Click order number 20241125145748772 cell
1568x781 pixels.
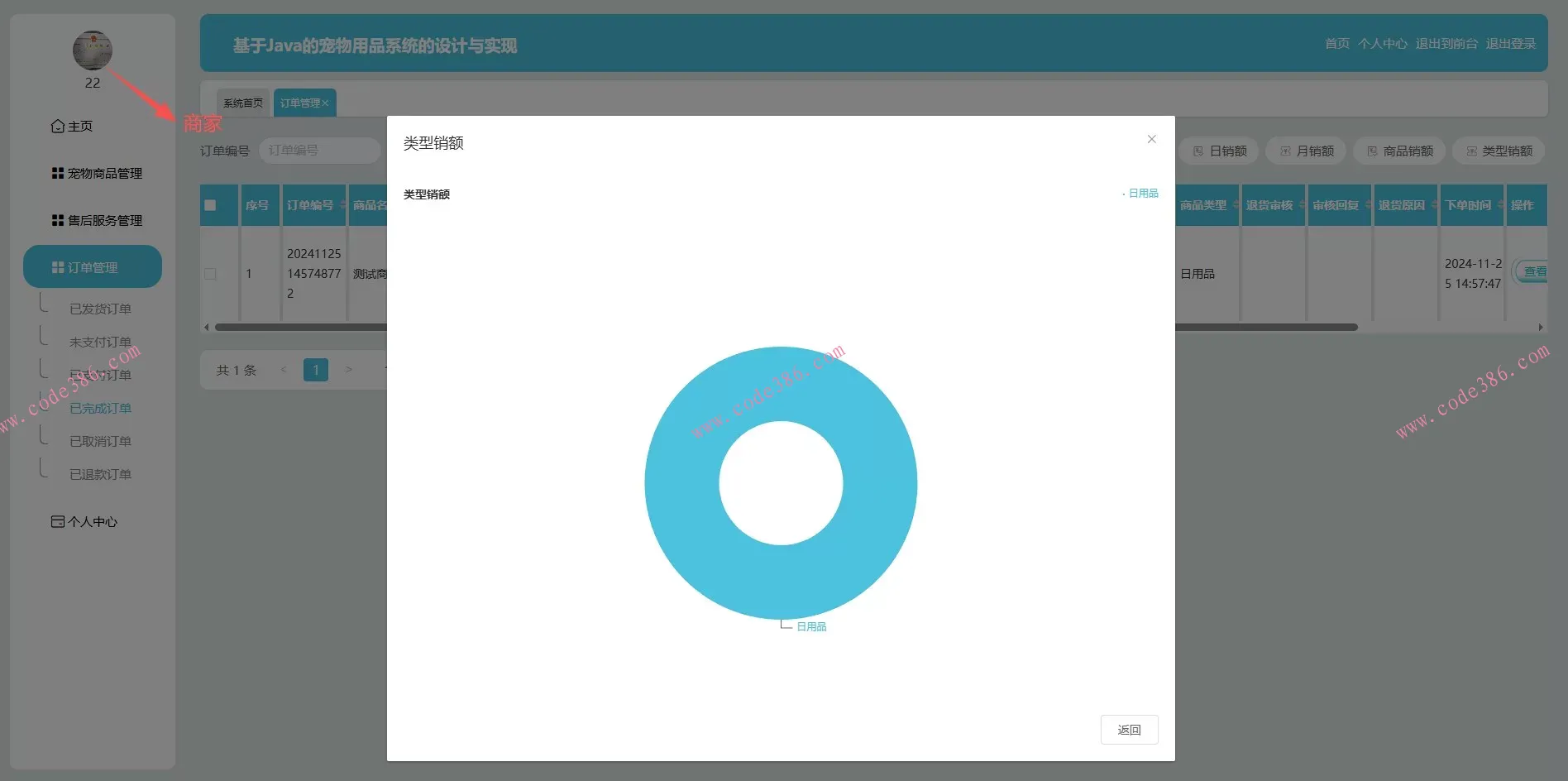click(x=314, y=274)
